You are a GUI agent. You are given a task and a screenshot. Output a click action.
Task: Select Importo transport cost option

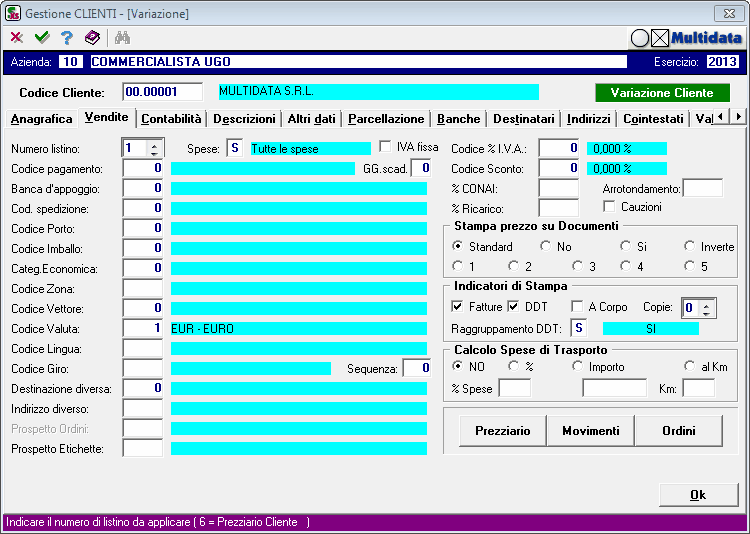pos(577,366)
